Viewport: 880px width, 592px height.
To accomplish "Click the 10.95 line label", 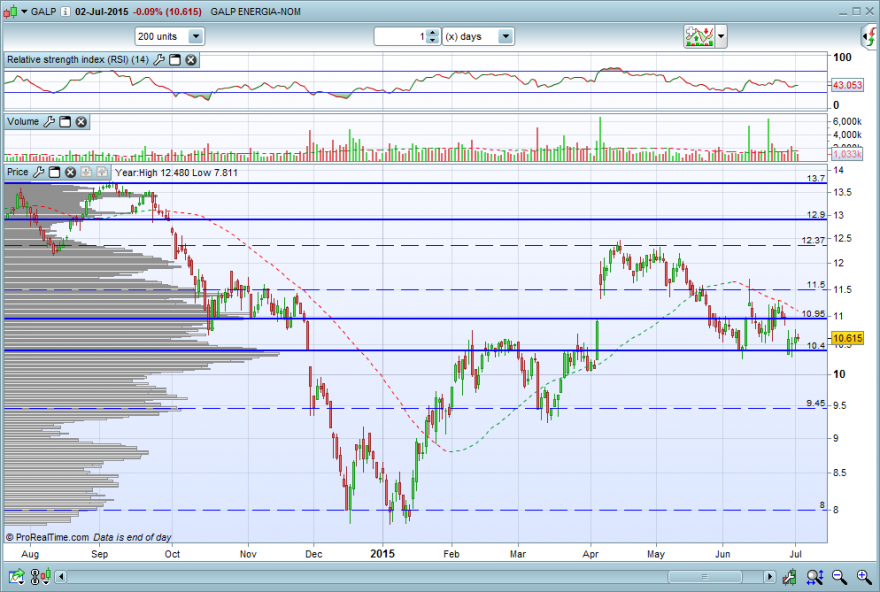I will click(813, 314).
